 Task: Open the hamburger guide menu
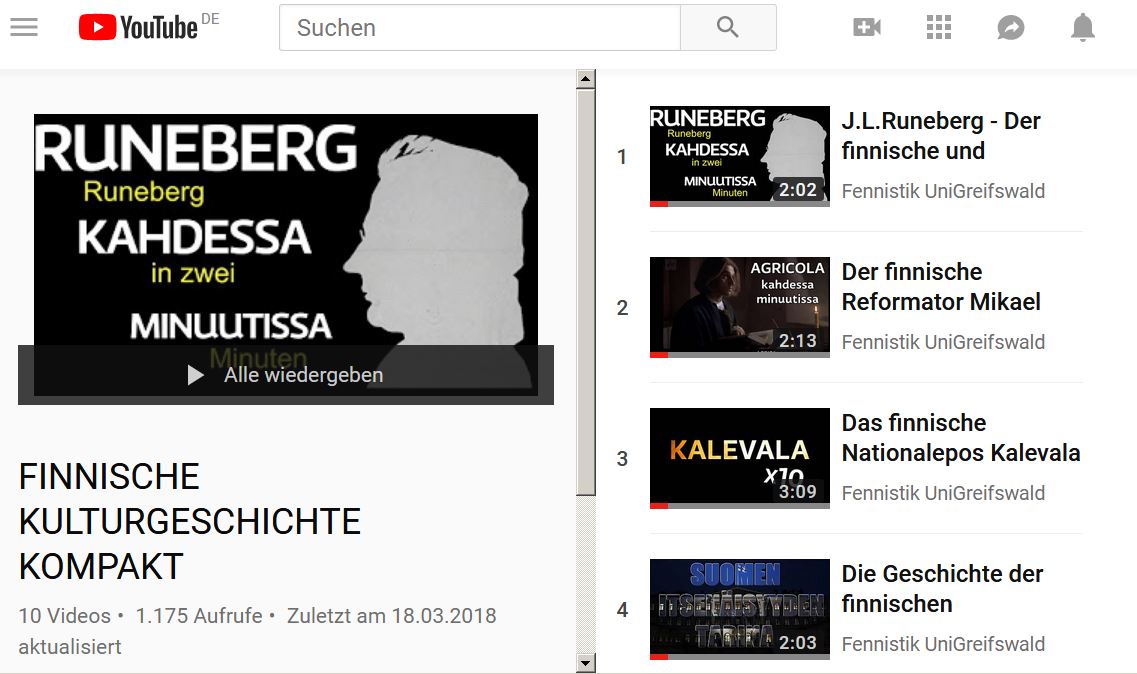[24, 28]
